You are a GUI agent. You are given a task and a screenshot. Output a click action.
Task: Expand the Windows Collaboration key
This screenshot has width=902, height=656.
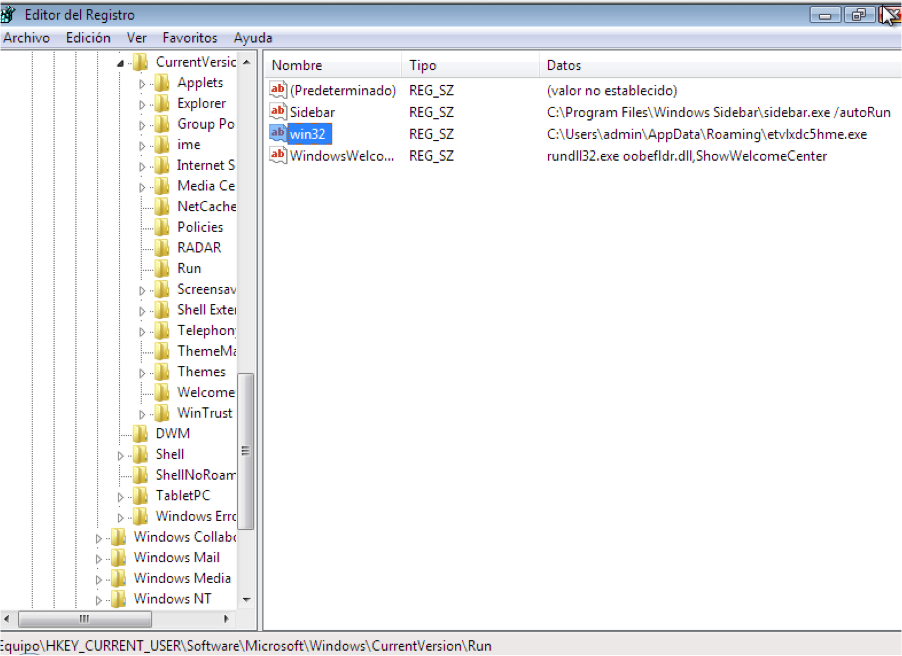[x=98, y=539]
